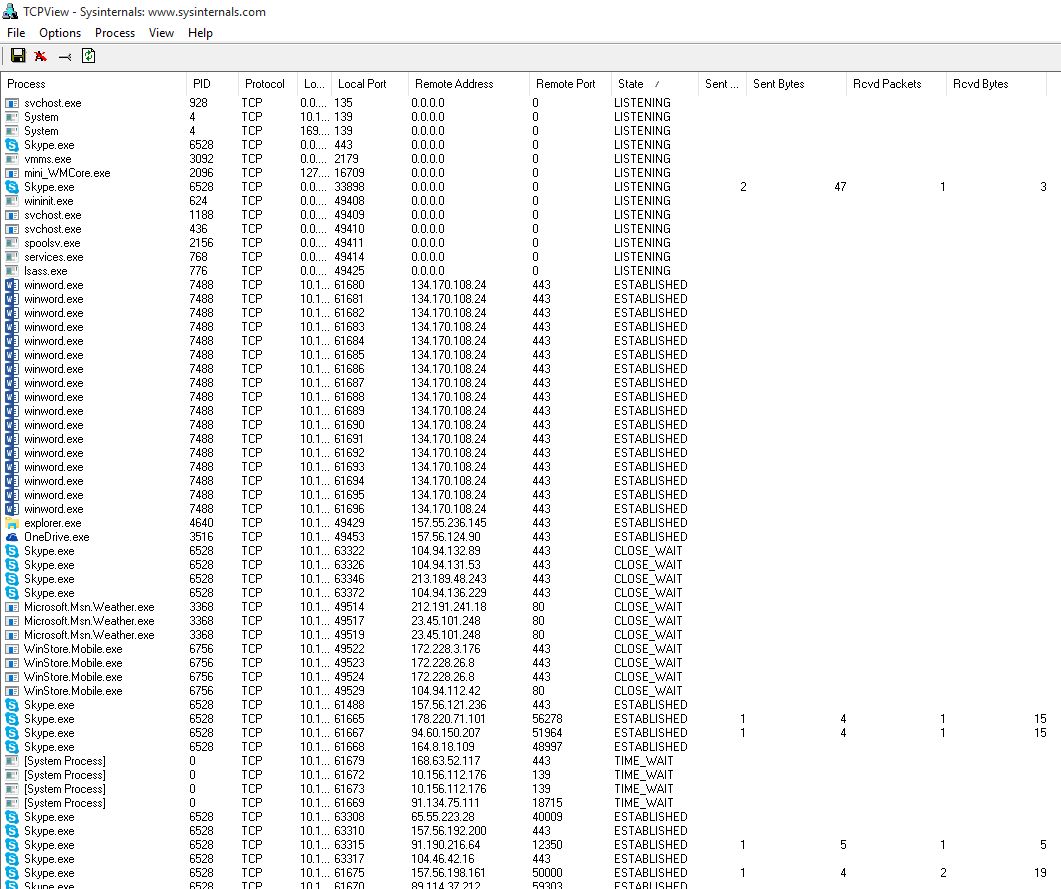The width and height of the screenshot is (1061, 889).
Task: Click remote address 212.191.241.18
Action: pyautogui.click(x=449, y=607)
